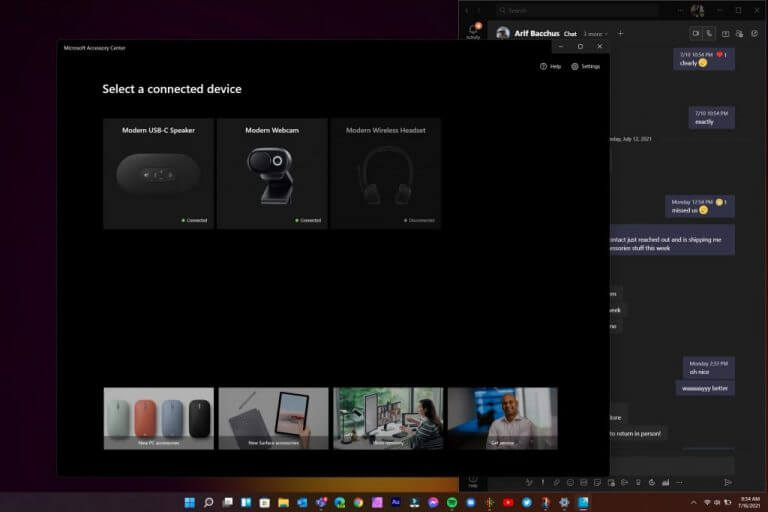Send the message in Teams chat
This screenshot has width=768, height=512.
click(728, 483)
